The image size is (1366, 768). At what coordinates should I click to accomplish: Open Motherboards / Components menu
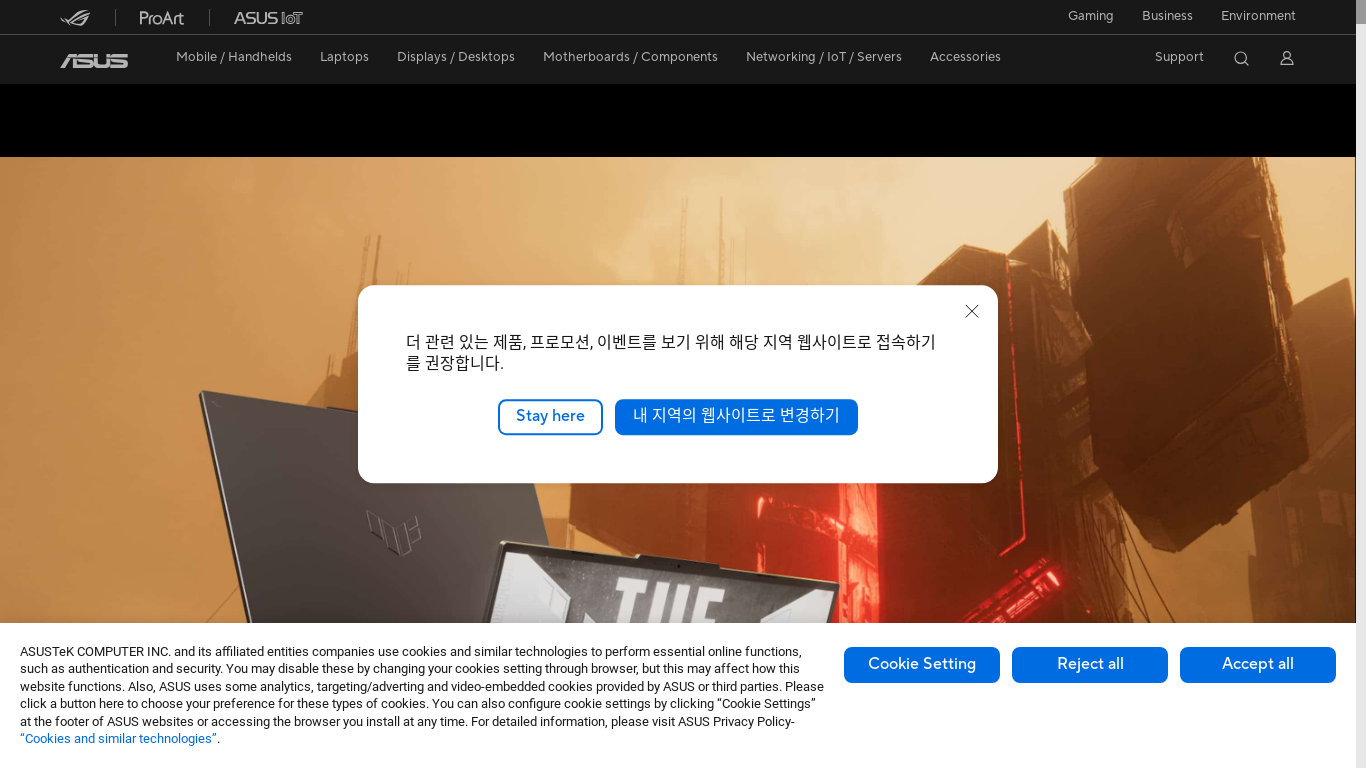tap(630, 57)
